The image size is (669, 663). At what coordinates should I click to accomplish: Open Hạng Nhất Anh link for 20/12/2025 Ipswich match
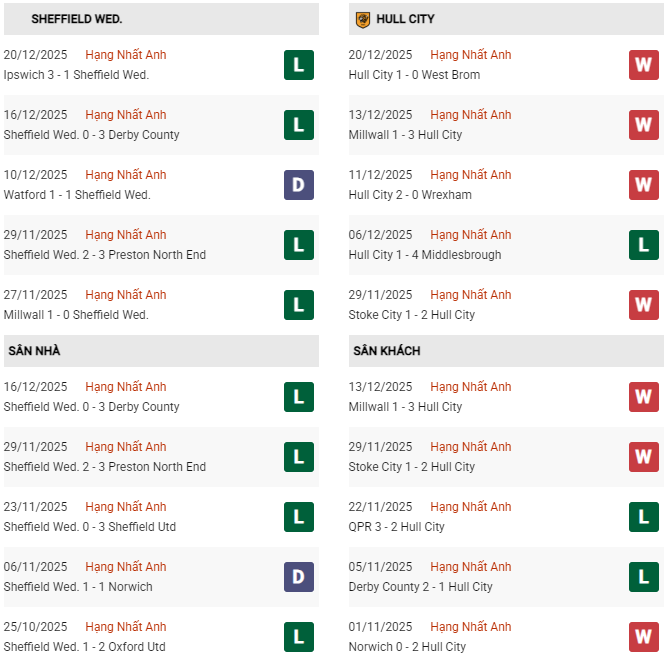pyautogui.click(x=126, y=55)
